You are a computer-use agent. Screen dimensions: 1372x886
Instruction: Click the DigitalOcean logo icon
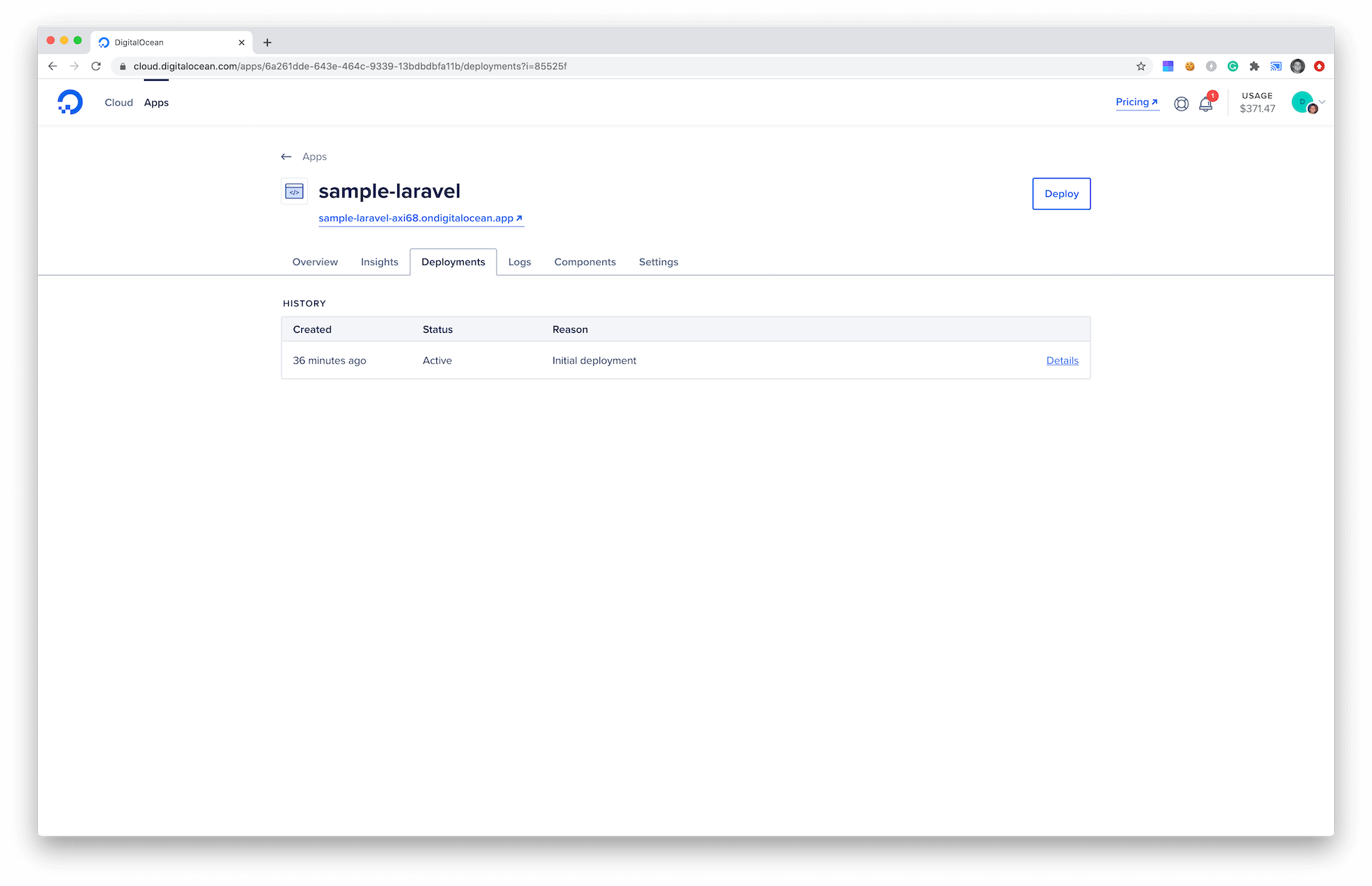point(71,102)
